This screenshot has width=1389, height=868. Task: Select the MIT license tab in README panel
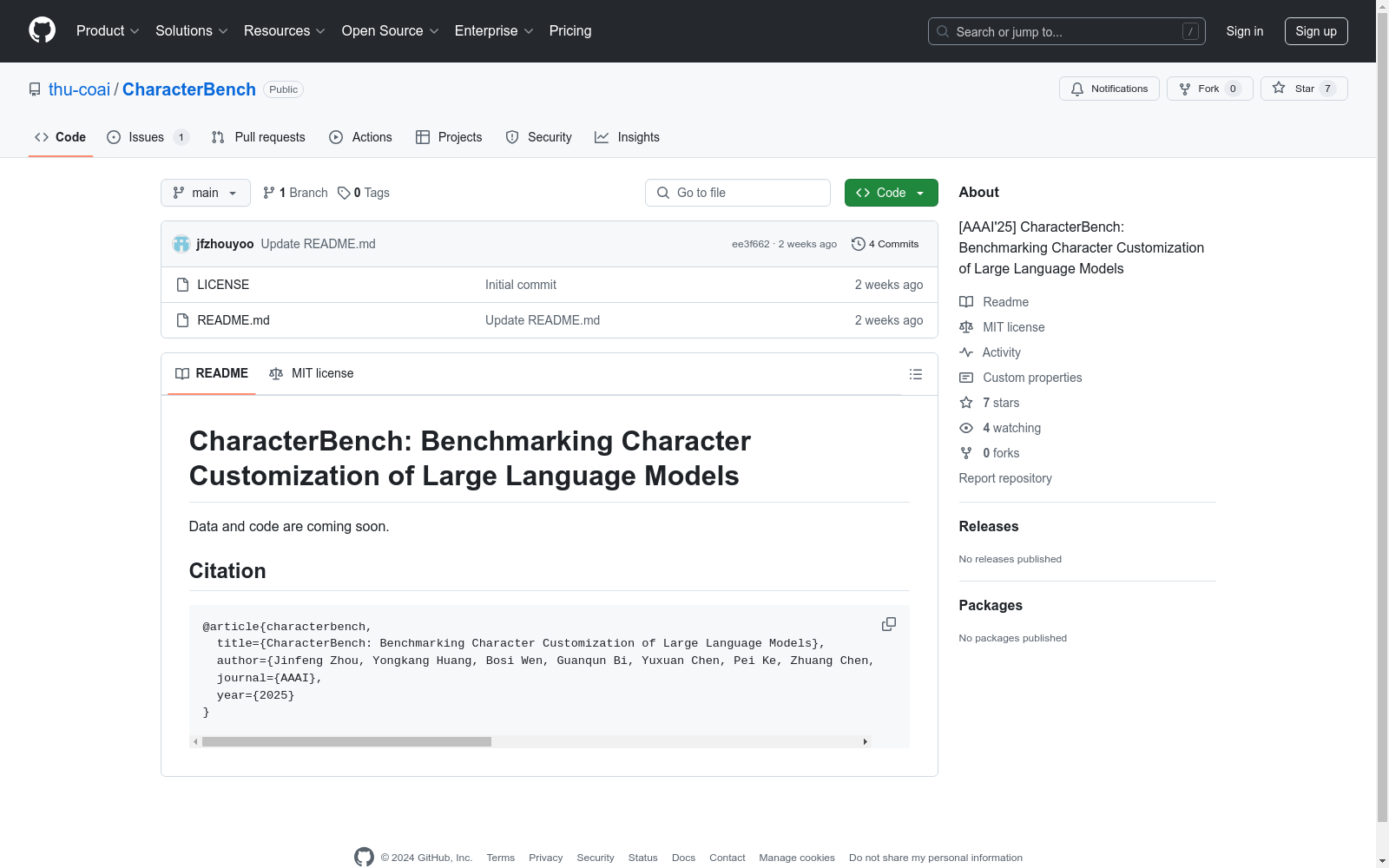pyautogui.click(x=312, y=373)
